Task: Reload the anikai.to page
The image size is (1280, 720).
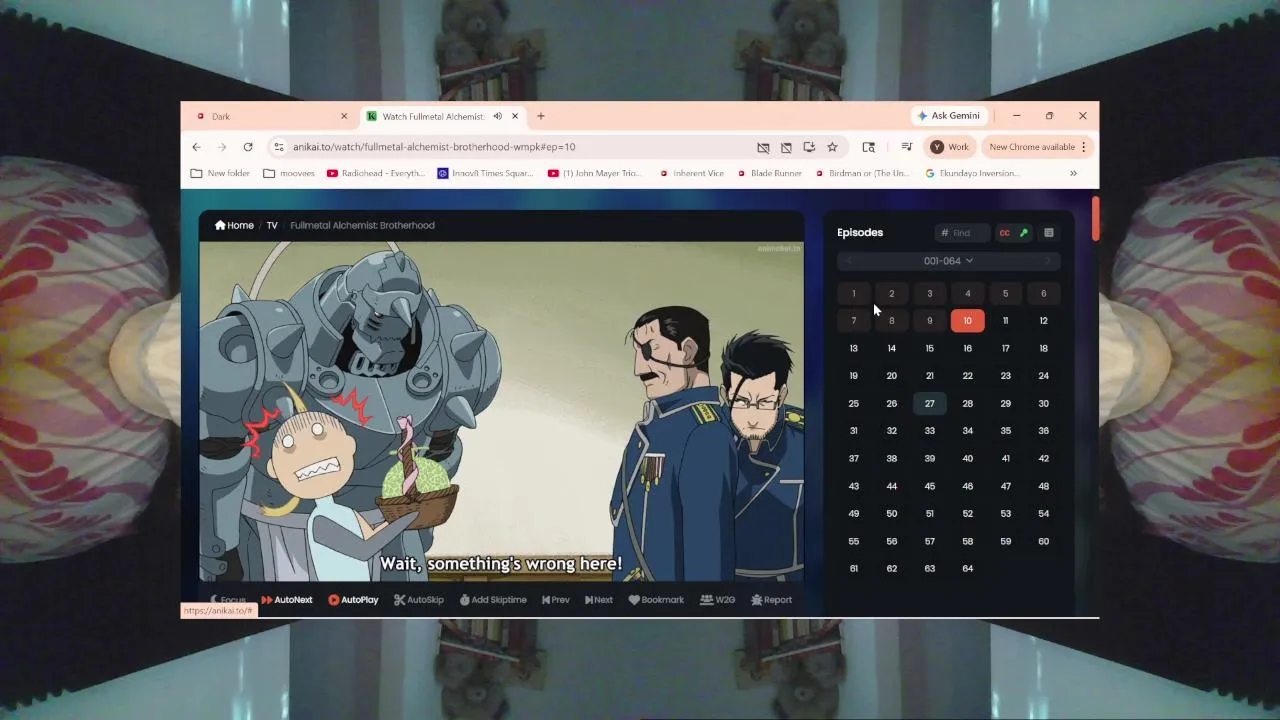Action: 248,147
